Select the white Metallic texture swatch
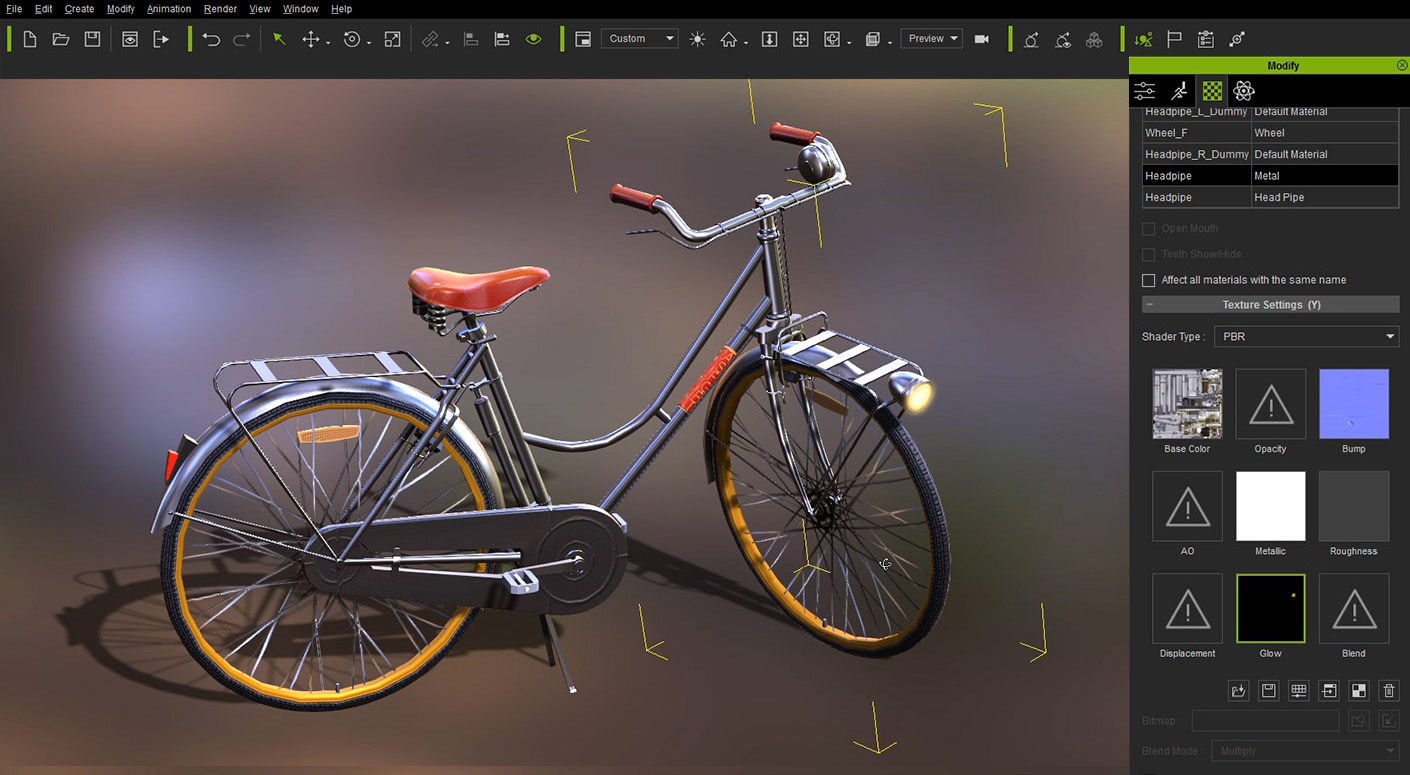1410x775 pixels. coord(1271,506)
